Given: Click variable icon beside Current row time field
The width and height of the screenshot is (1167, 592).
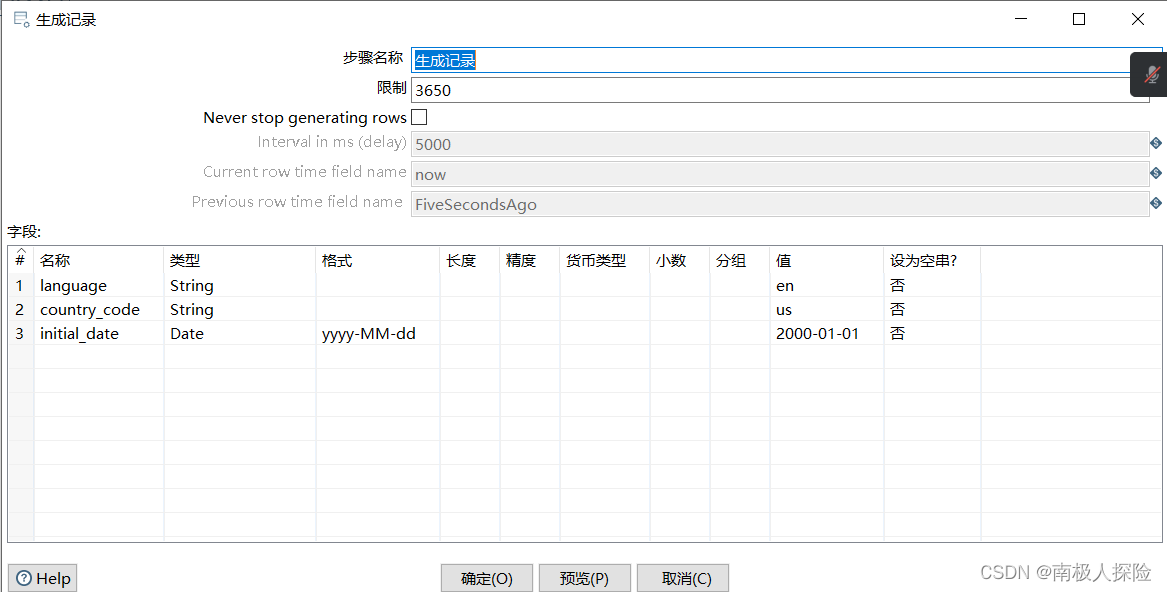Looking at the screenshot, I should [1156, 173].
